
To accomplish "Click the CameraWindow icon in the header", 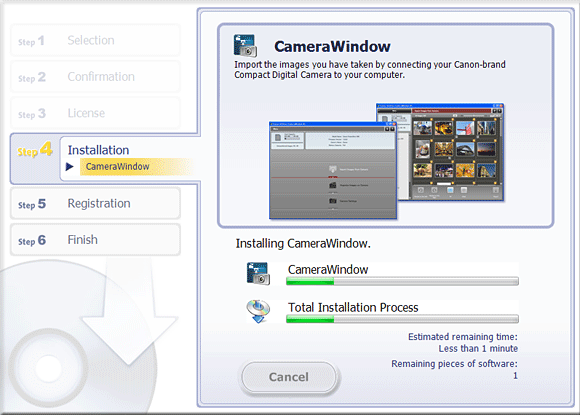I will click(245, 45).
